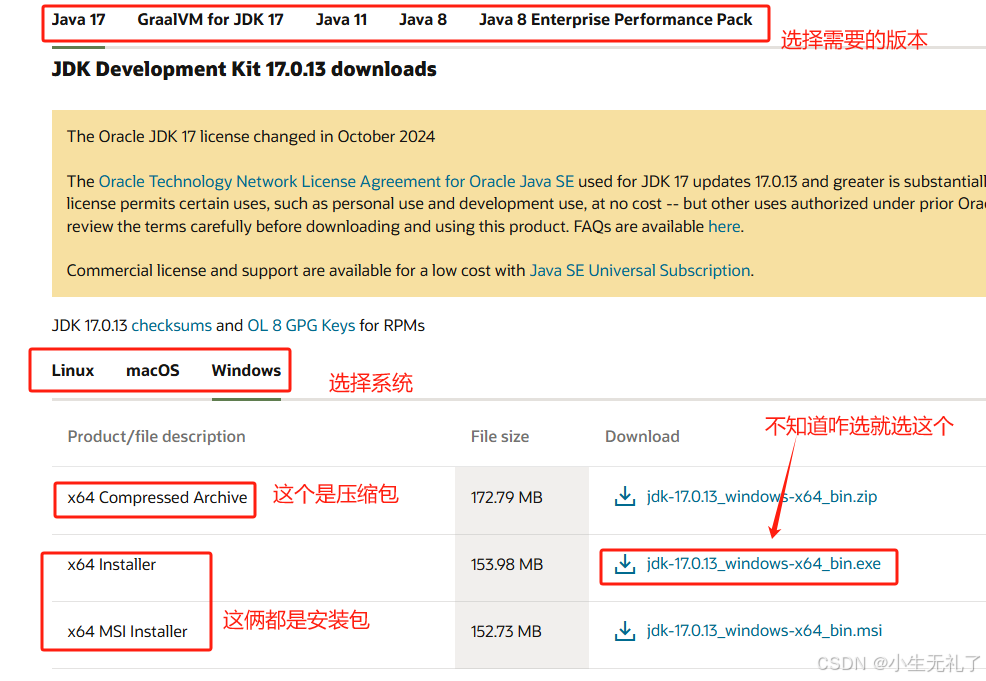The image size is (986, 681).
Task: Select the Linux operating system tab
Action: tap(71, 370)
